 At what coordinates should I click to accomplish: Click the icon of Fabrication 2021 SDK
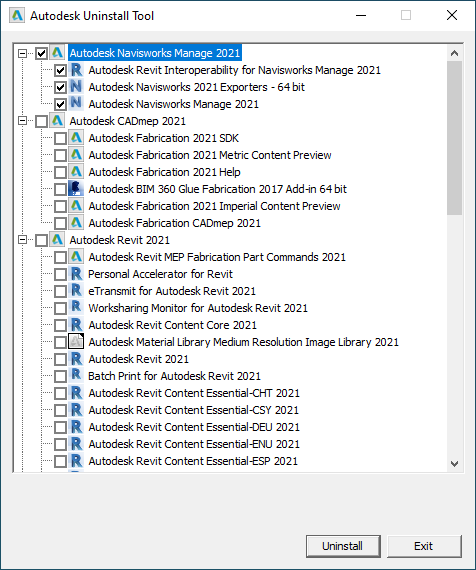pos(76,138)
